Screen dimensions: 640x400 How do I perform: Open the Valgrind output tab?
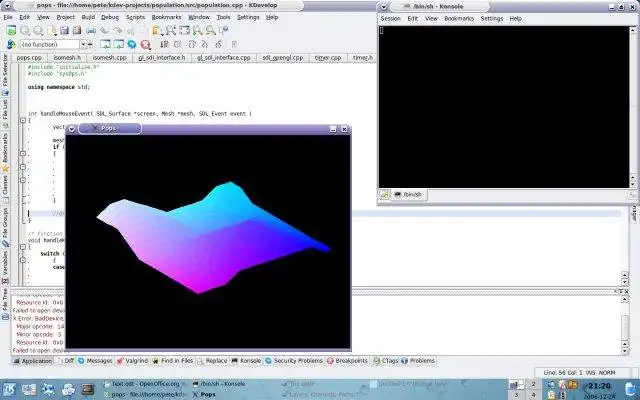132,361
